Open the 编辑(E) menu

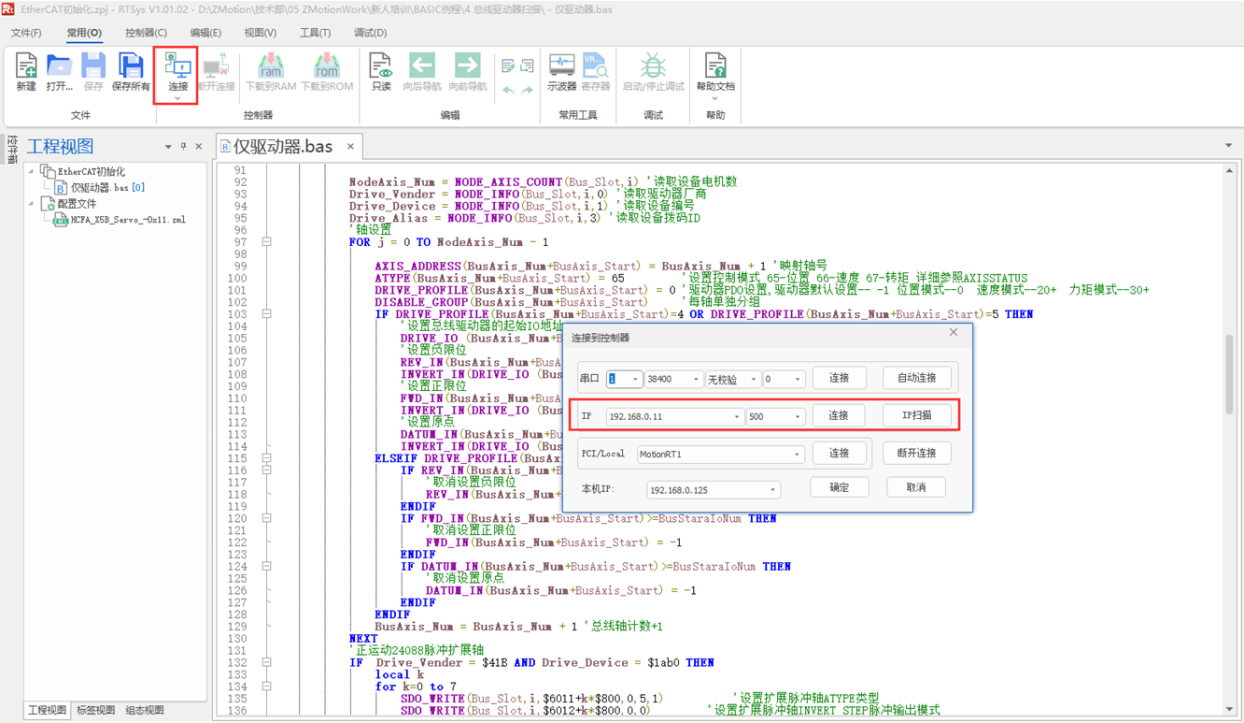pos(207,32)
